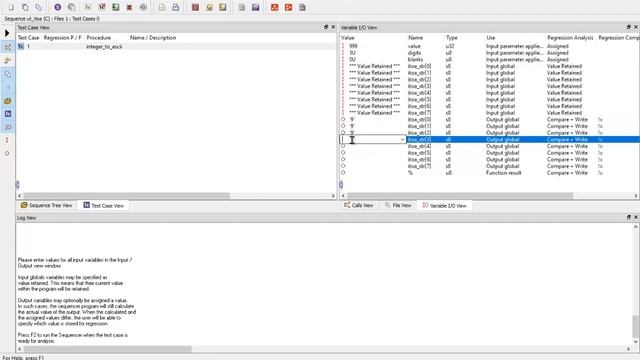640x360 pixels.
Task: Click the right scroll arrow of Test Case View
Action: [333, 196]
